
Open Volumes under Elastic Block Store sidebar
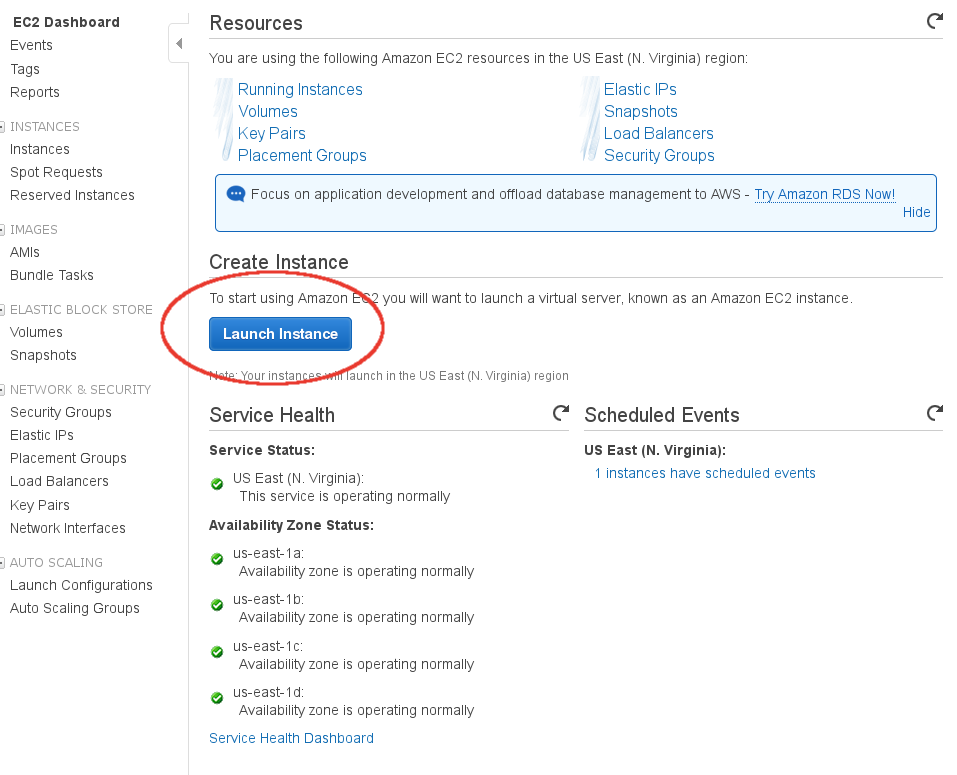pyautogui.click(x=36, y=332)
